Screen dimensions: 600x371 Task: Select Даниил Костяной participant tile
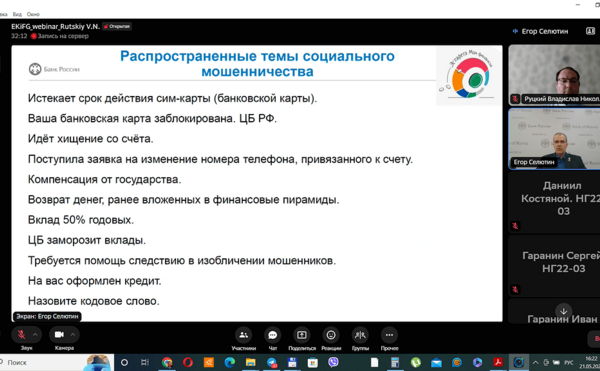pos(554,202)
